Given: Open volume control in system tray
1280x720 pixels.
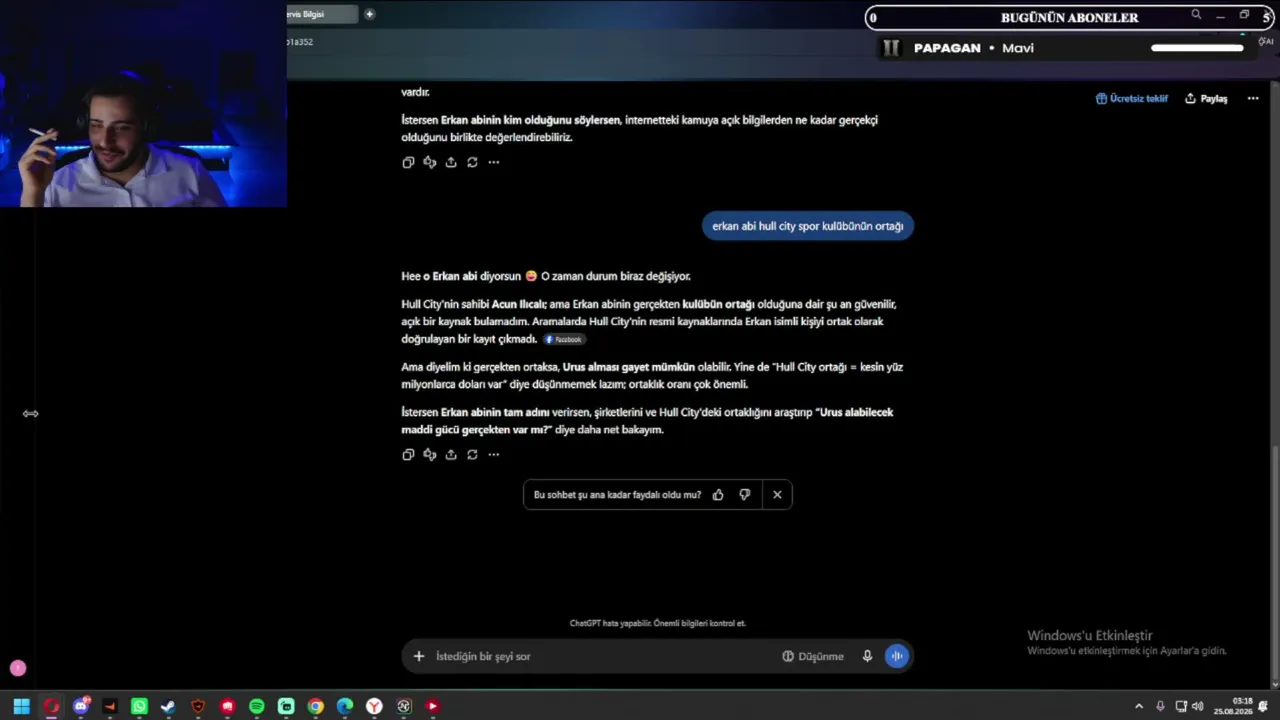Looking at the screenshot, I should pos(1198,707).
